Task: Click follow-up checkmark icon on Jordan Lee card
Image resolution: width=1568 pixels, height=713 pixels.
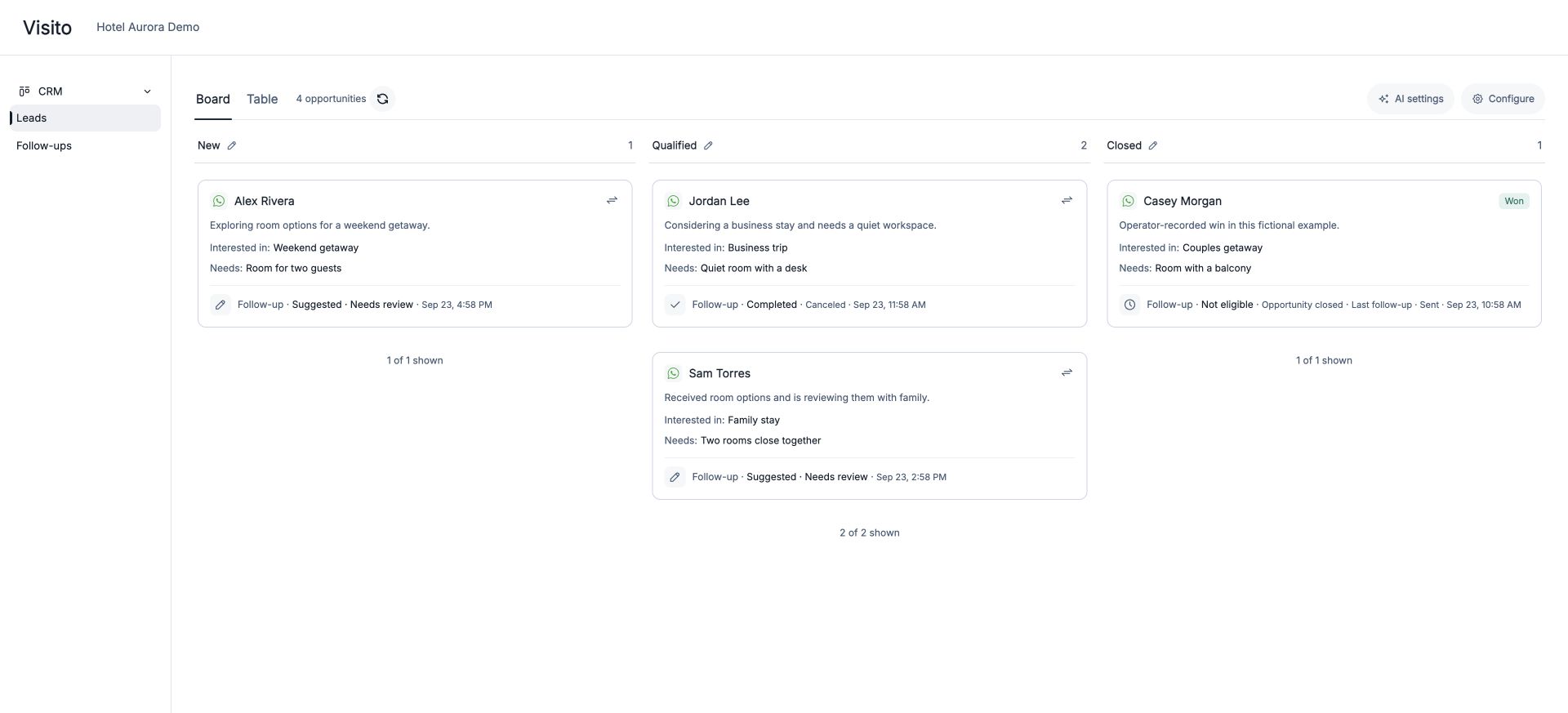Action: click(675, 305)
